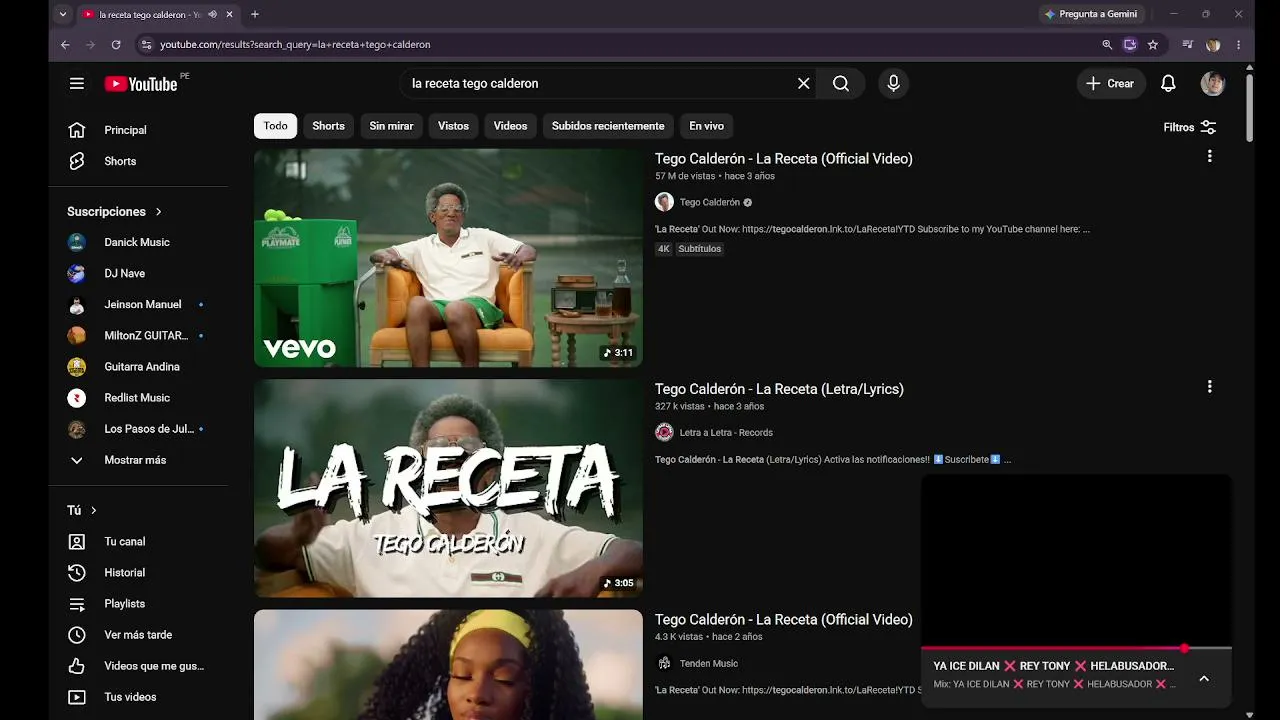This screenshot has height=720, width=1280.
Task: Go forward with the browser forward arrow
Action: [x=91, y=45]
